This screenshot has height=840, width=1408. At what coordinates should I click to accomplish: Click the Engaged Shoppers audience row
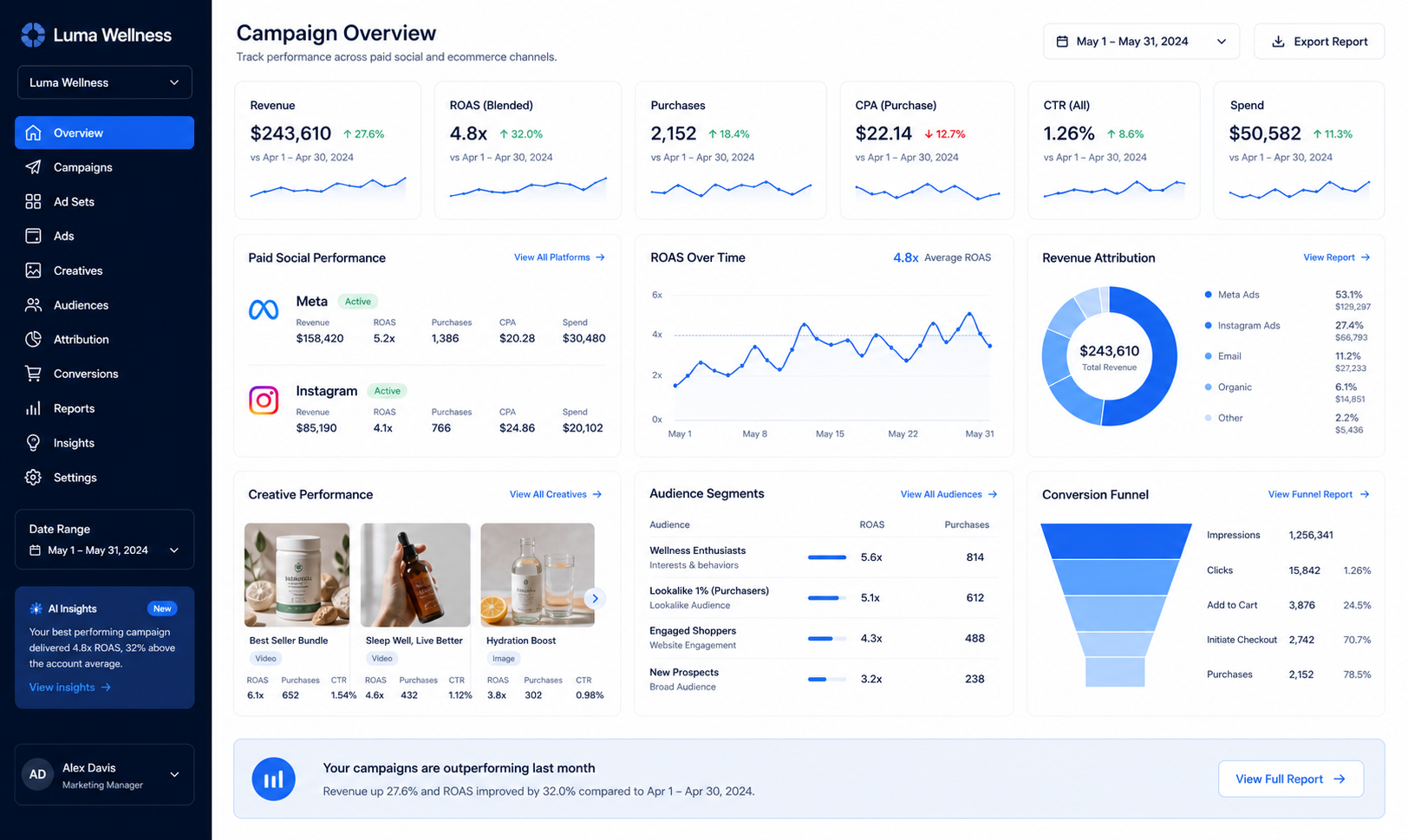[824, 638]
